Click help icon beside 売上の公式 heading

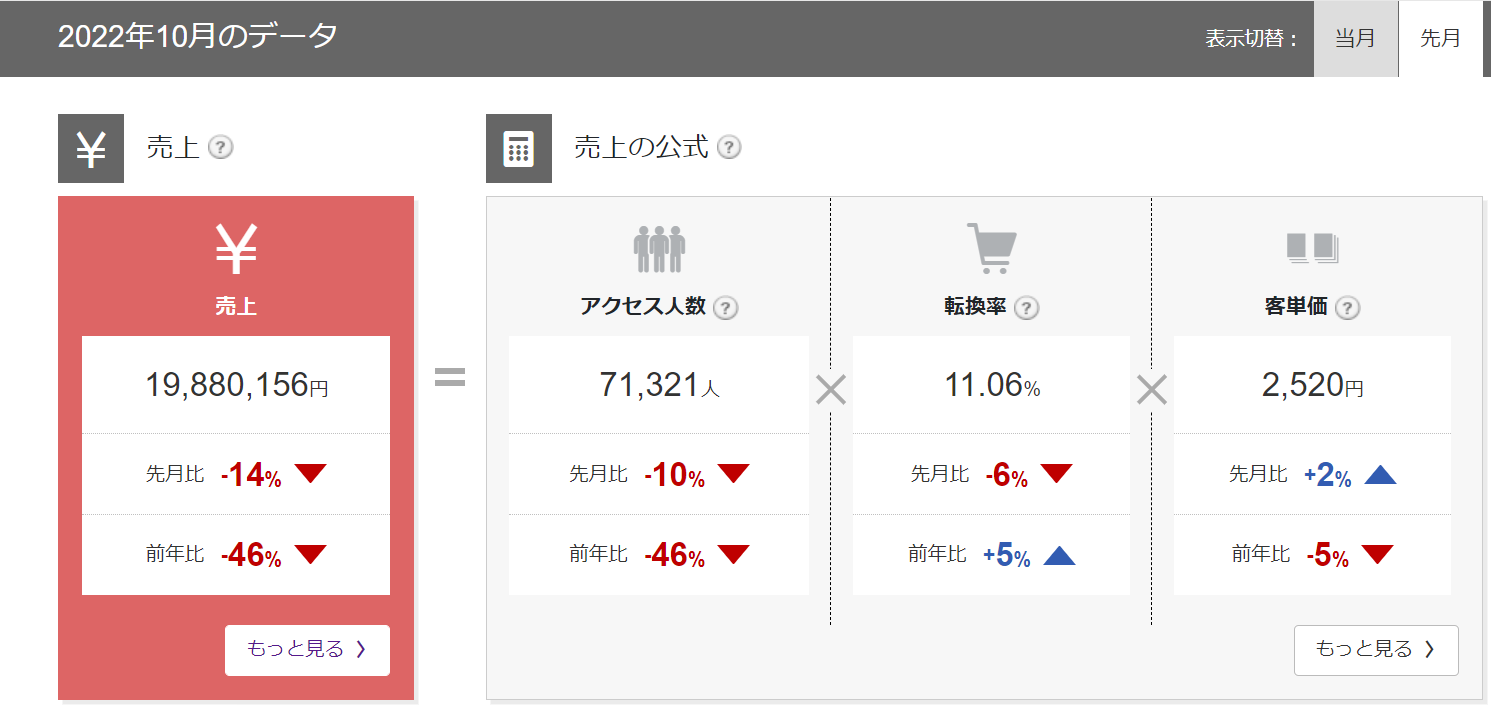pyautogui.click(x=730, y=148)
